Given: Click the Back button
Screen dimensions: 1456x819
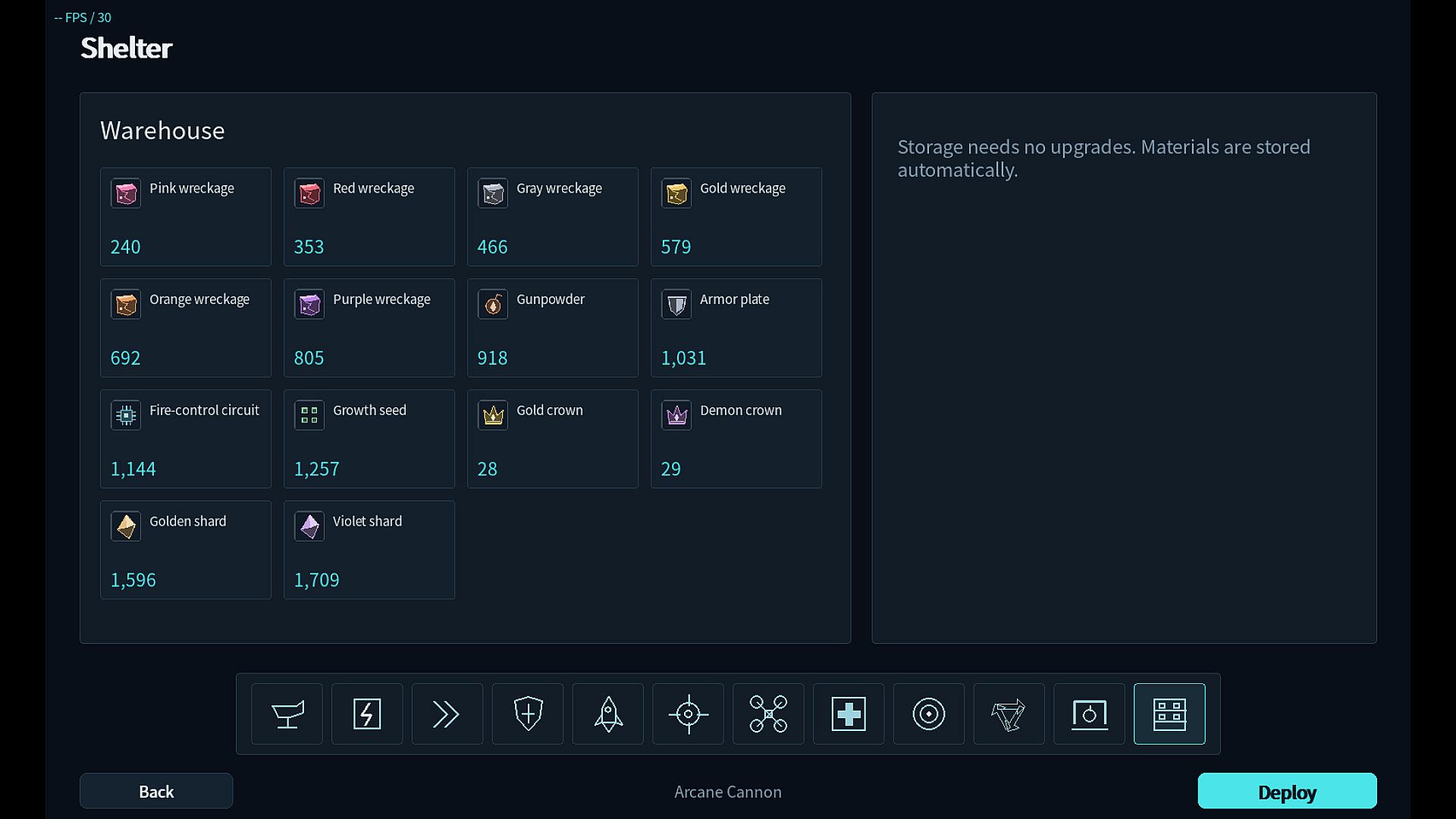Looking at the screenshot, I should [x=156, y=791].
